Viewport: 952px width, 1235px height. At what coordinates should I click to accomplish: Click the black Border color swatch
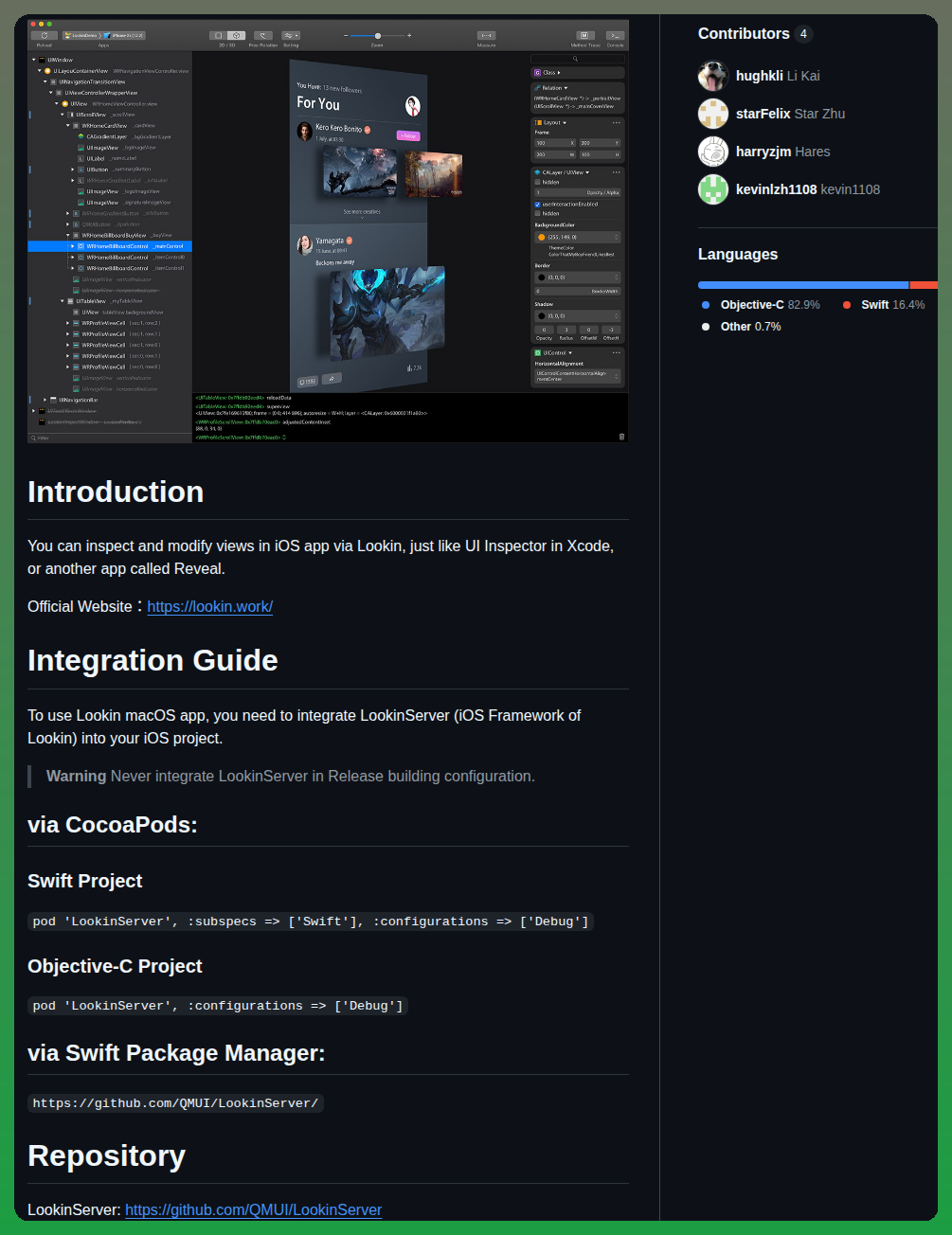click(x=542, y=277)
